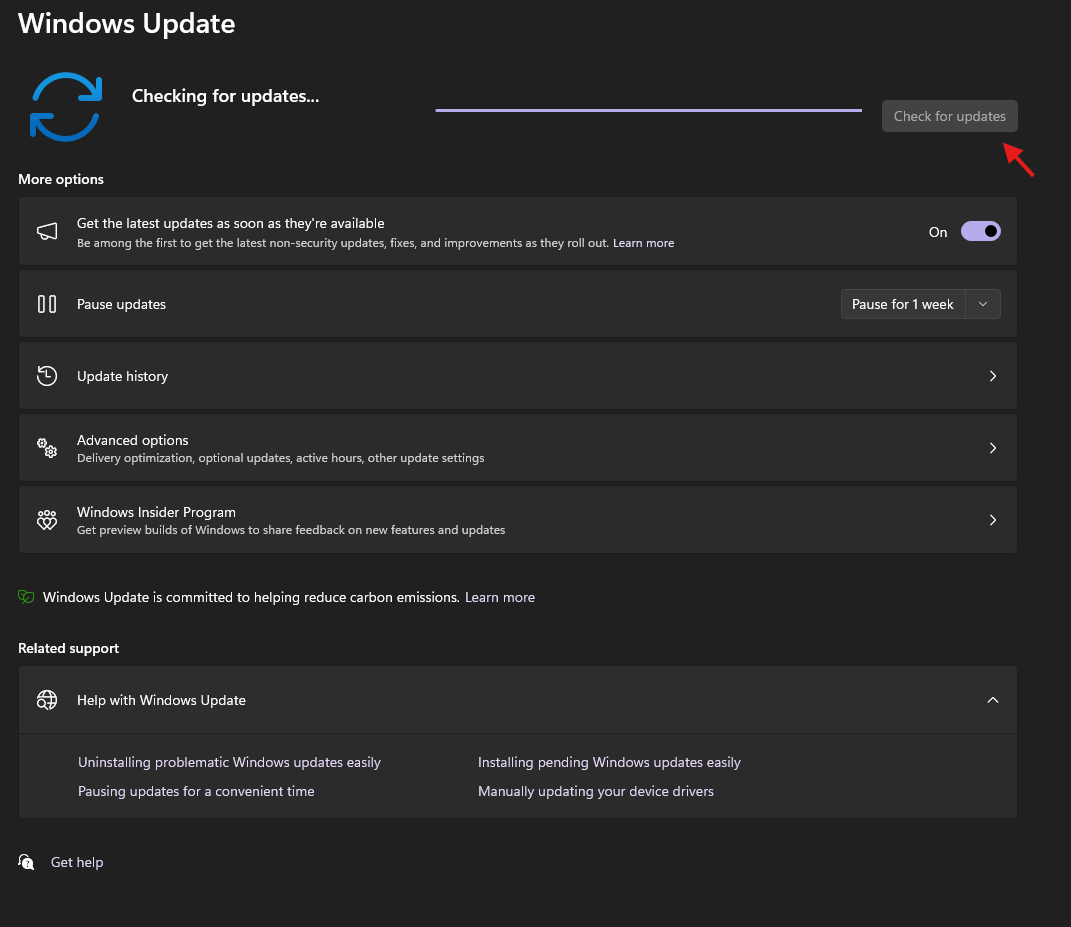This screenshot has height=927, width=1071.
Task: Open Advanced options via its chevron
Action: pos(992,447)
